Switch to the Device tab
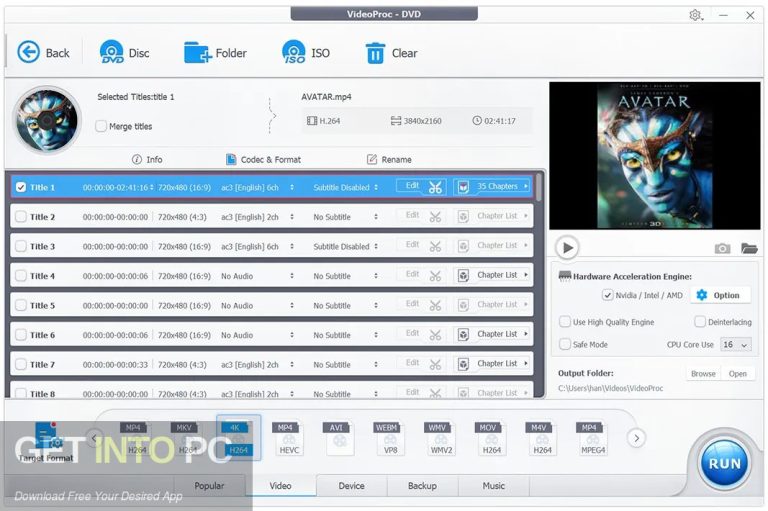Screen dimensions: 768x511 (351, 486)
